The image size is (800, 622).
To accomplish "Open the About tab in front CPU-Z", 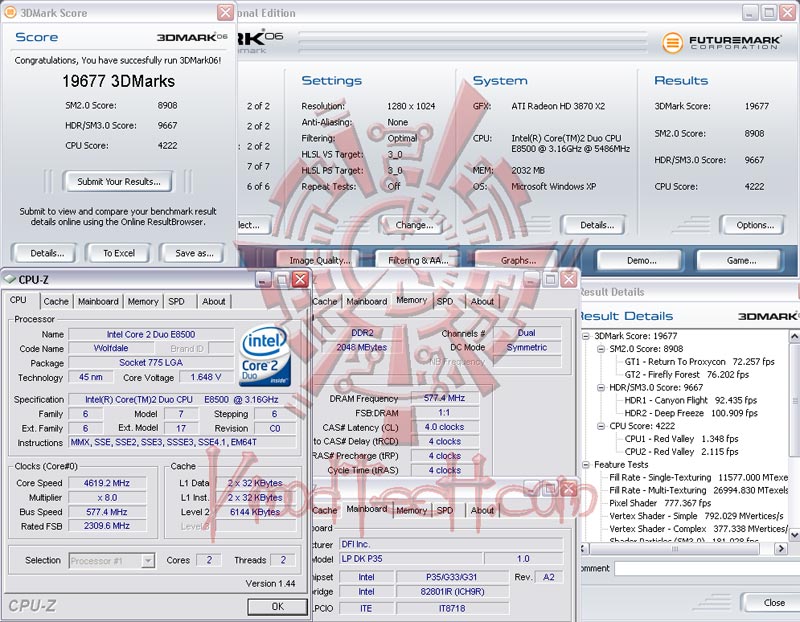I will coord(213,302).
